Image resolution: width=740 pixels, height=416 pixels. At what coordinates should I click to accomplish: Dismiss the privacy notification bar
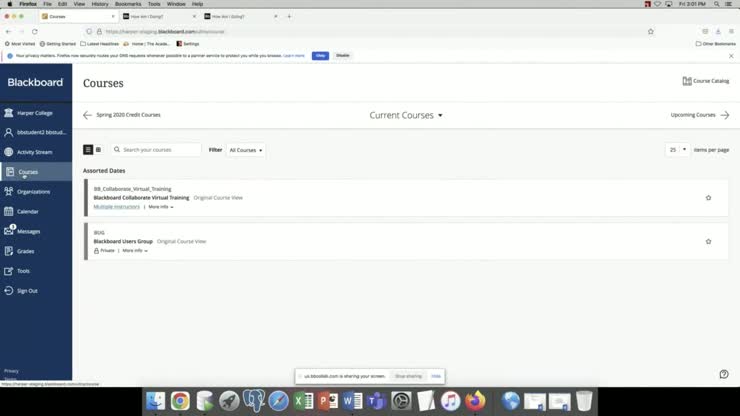pos(731,56)
